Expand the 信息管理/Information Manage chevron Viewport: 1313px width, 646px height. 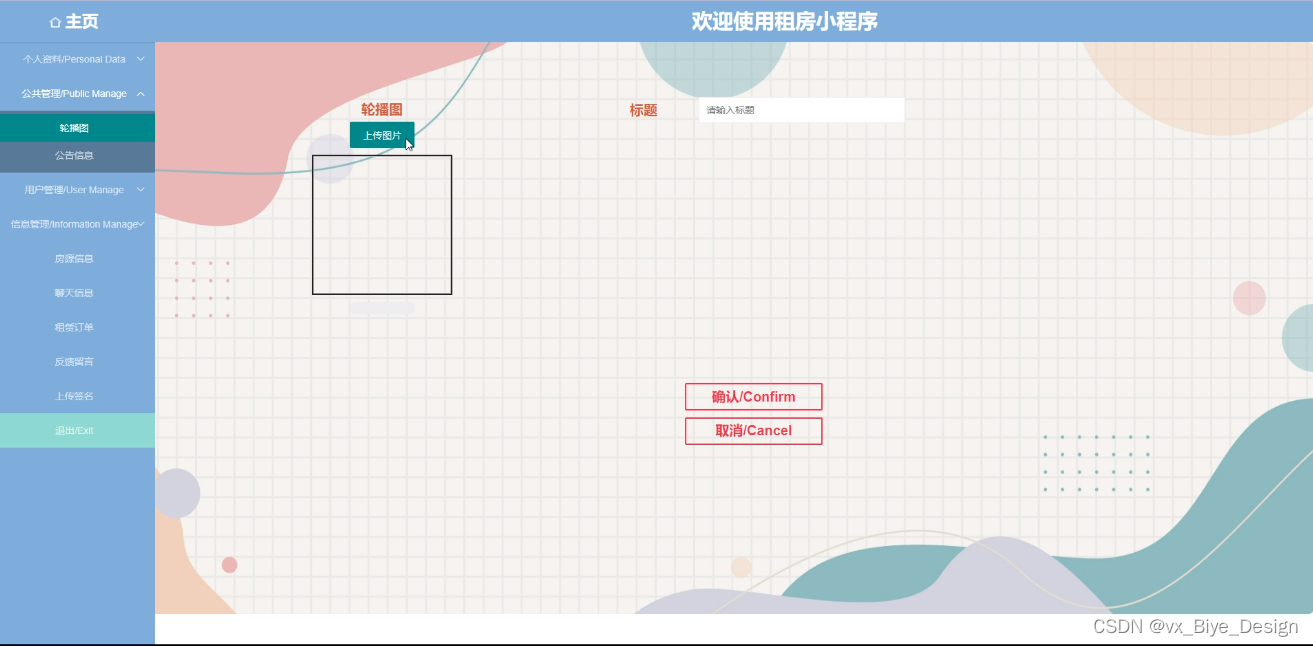(x=142, y=224)
